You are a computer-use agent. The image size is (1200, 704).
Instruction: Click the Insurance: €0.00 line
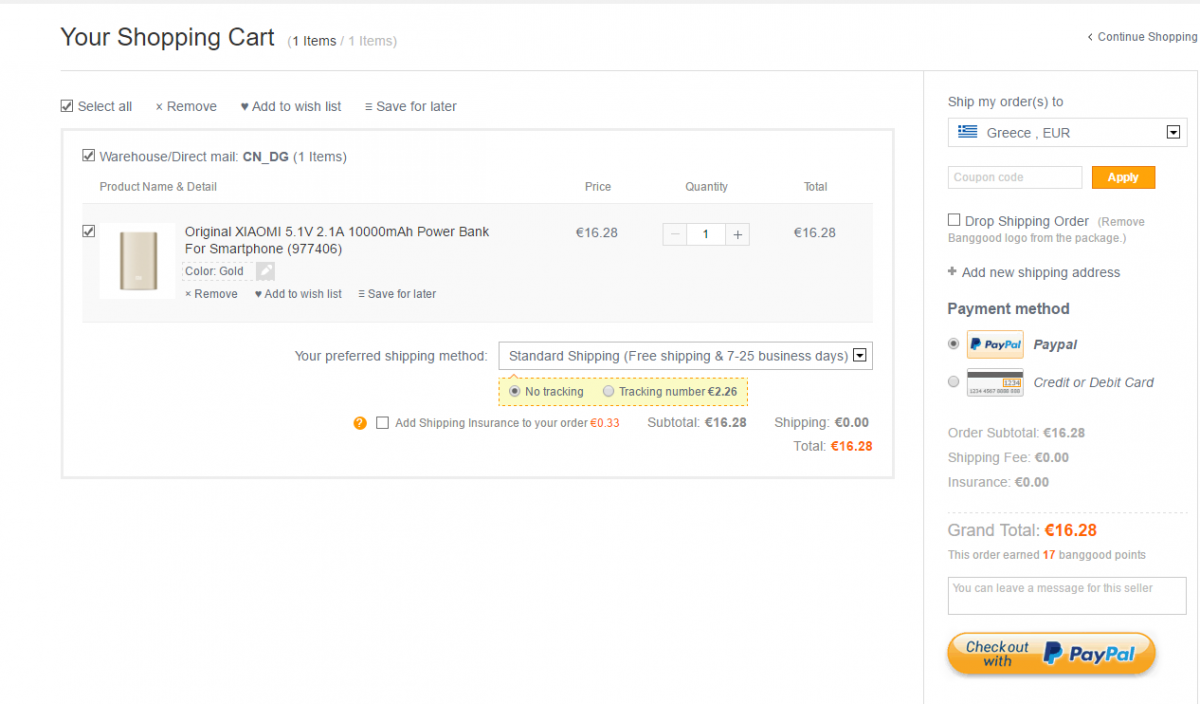coord(998,482)
